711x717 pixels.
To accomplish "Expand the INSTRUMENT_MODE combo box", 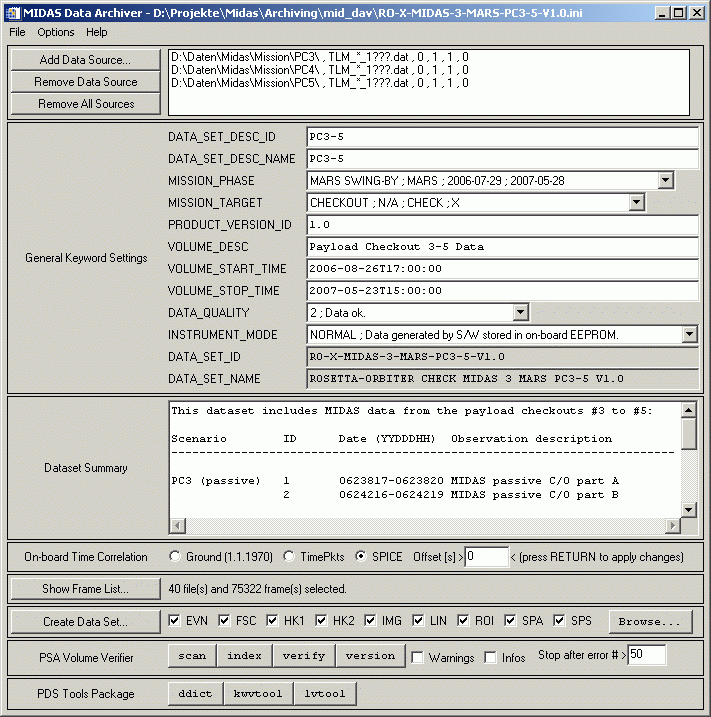I will 689,335.
